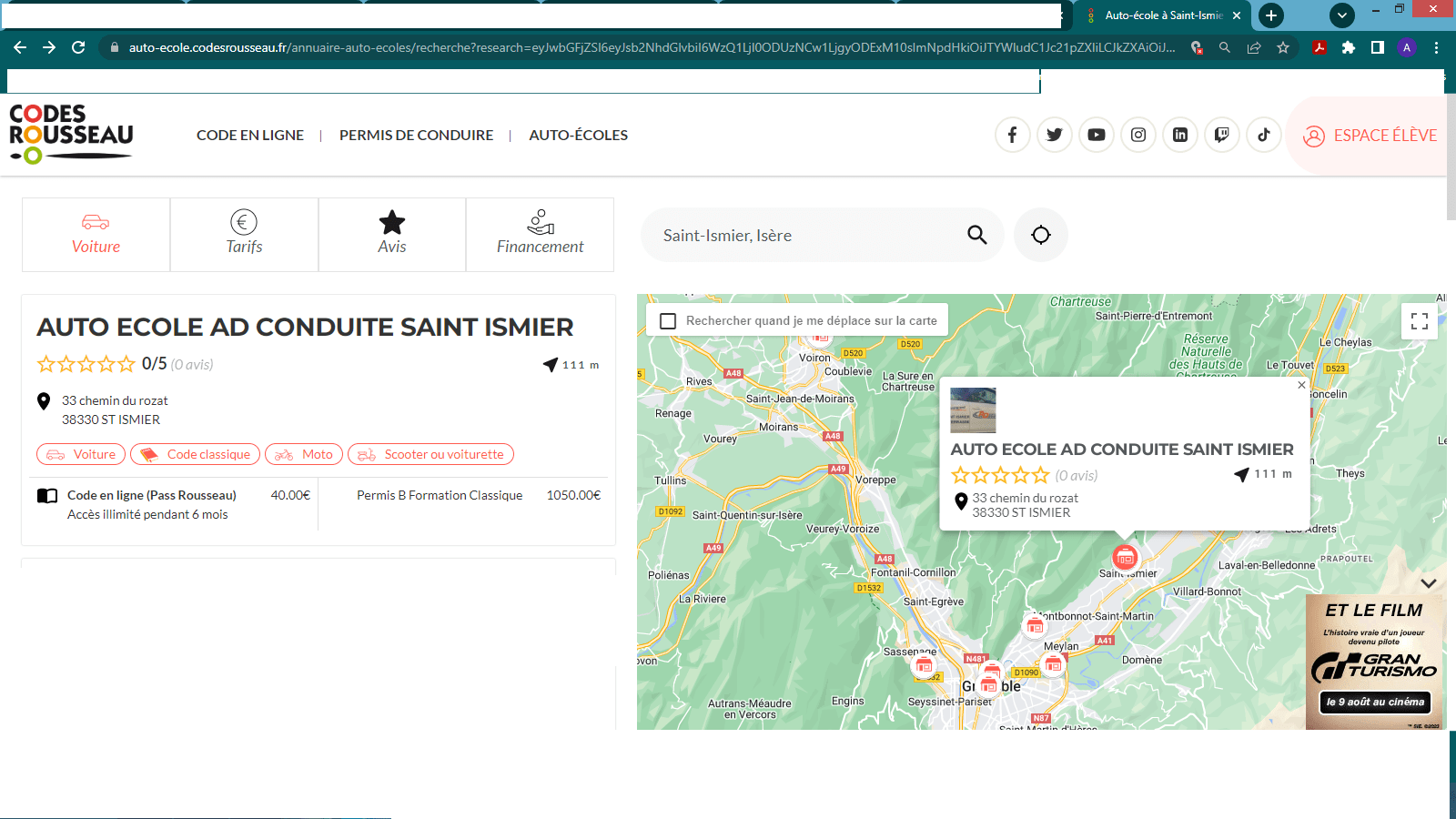
Task: Open a new browser tab
Action: click(1271, 15)
